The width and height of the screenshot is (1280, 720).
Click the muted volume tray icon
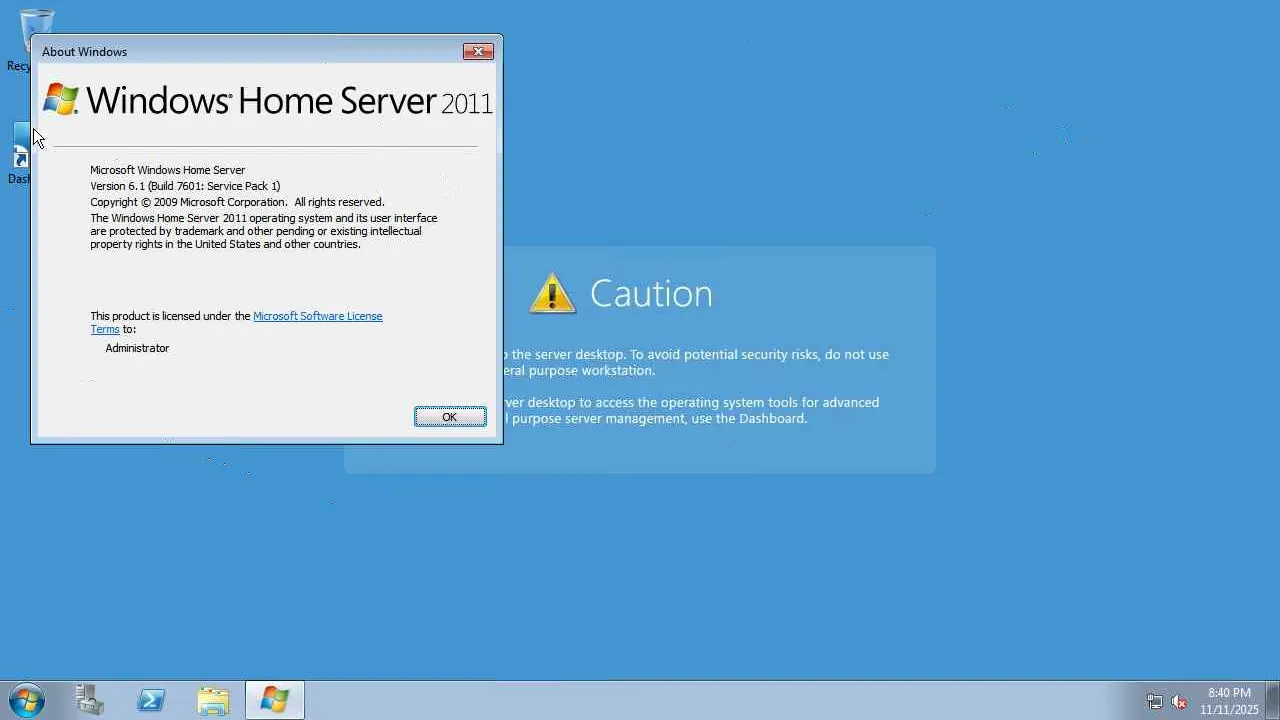tap(1179, 701)
